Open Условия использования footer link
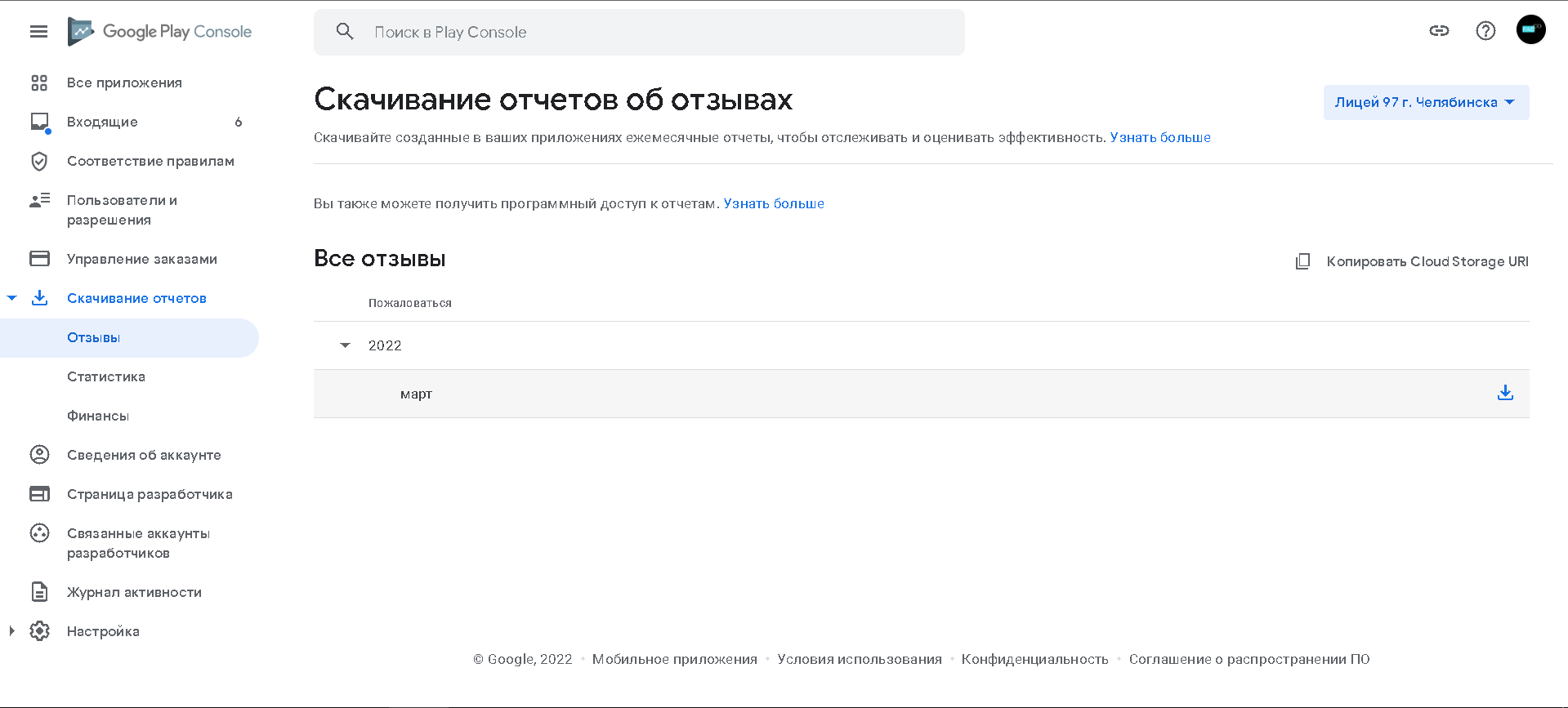This screenshot has height=708, width=1568. (860, 659)
